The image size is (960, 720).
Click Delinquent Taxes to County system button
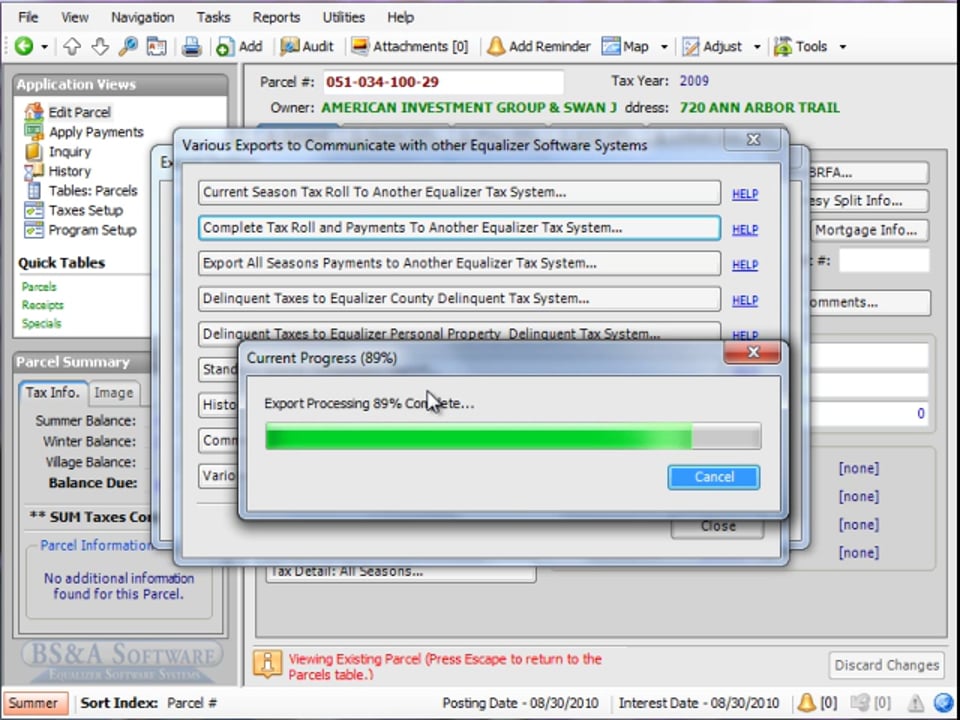459,299
